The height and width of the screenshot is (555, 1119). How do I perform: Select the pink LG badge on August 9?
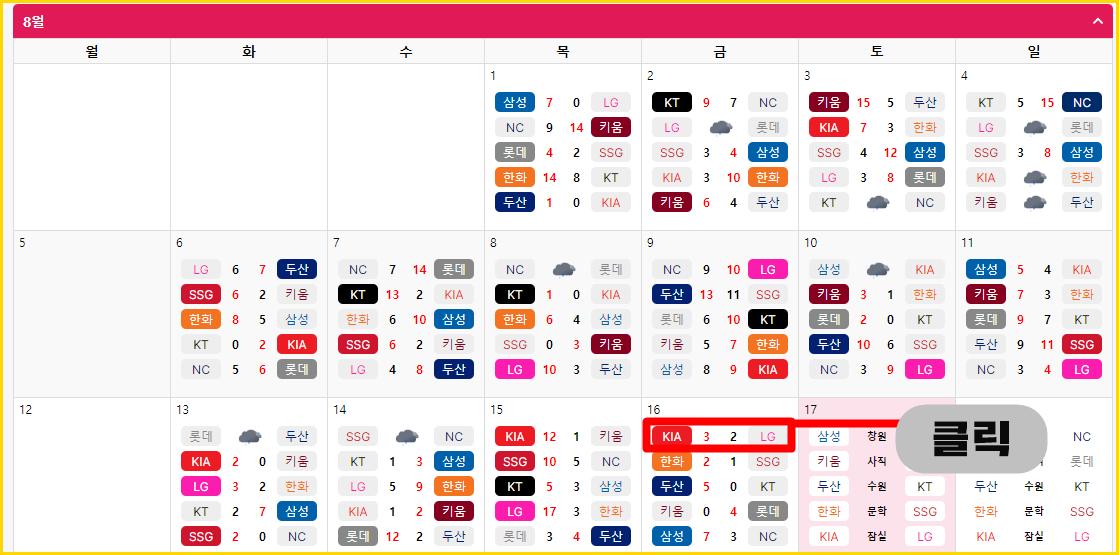pos(768,270)
